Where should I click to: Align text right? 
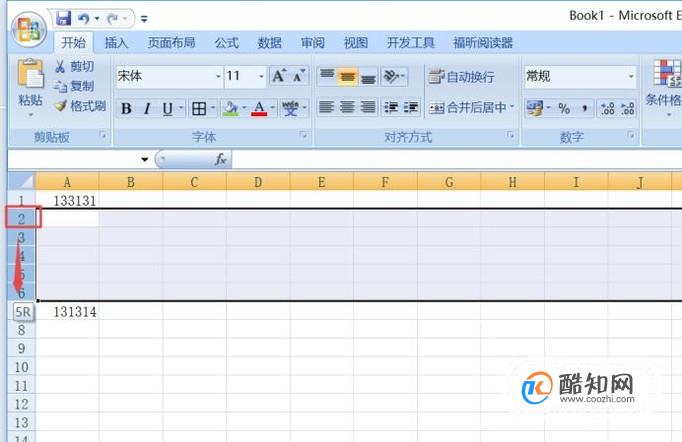tap(368, 107)
